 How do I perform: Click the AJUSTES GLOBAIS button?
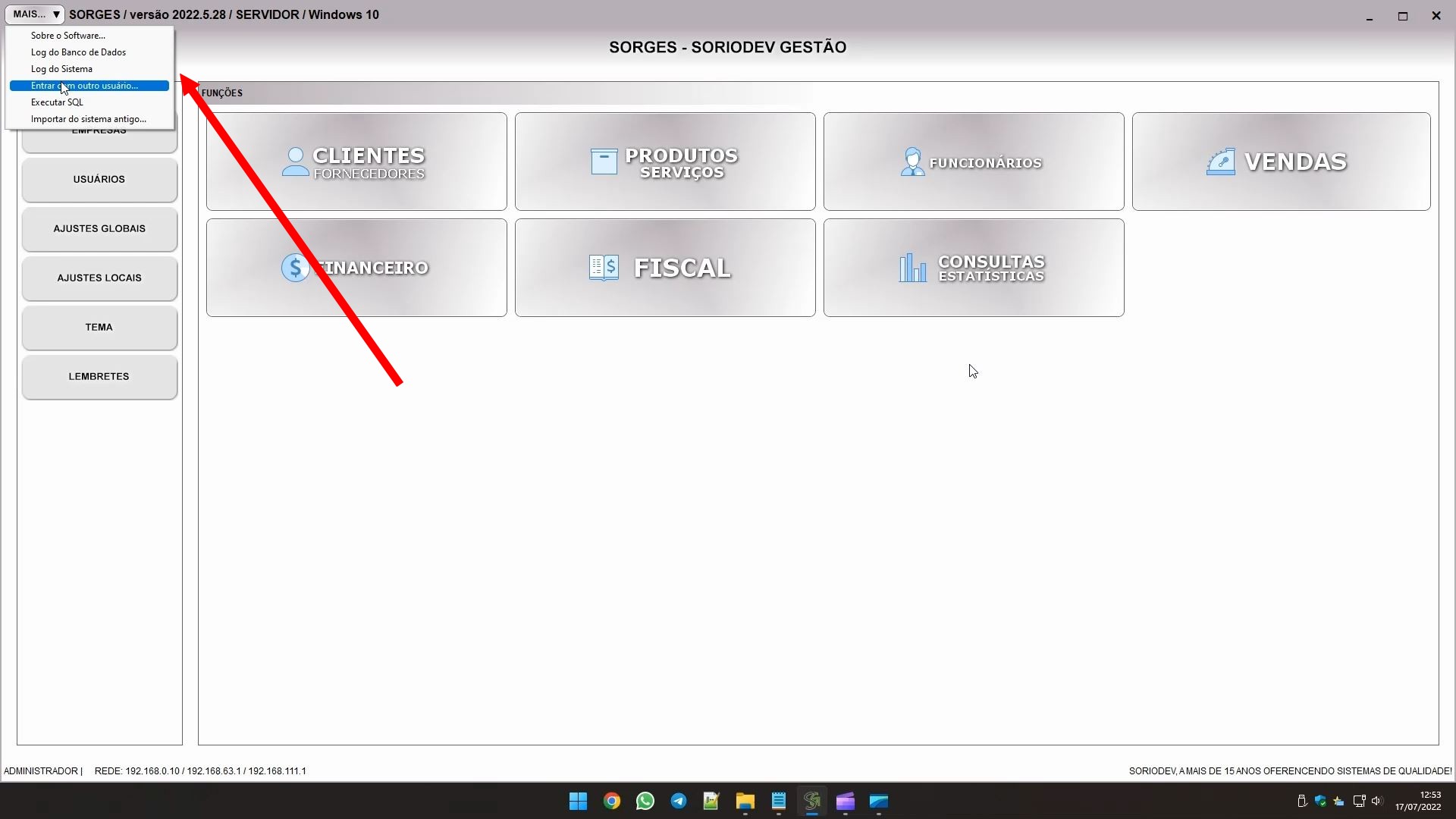click(99, 229)
